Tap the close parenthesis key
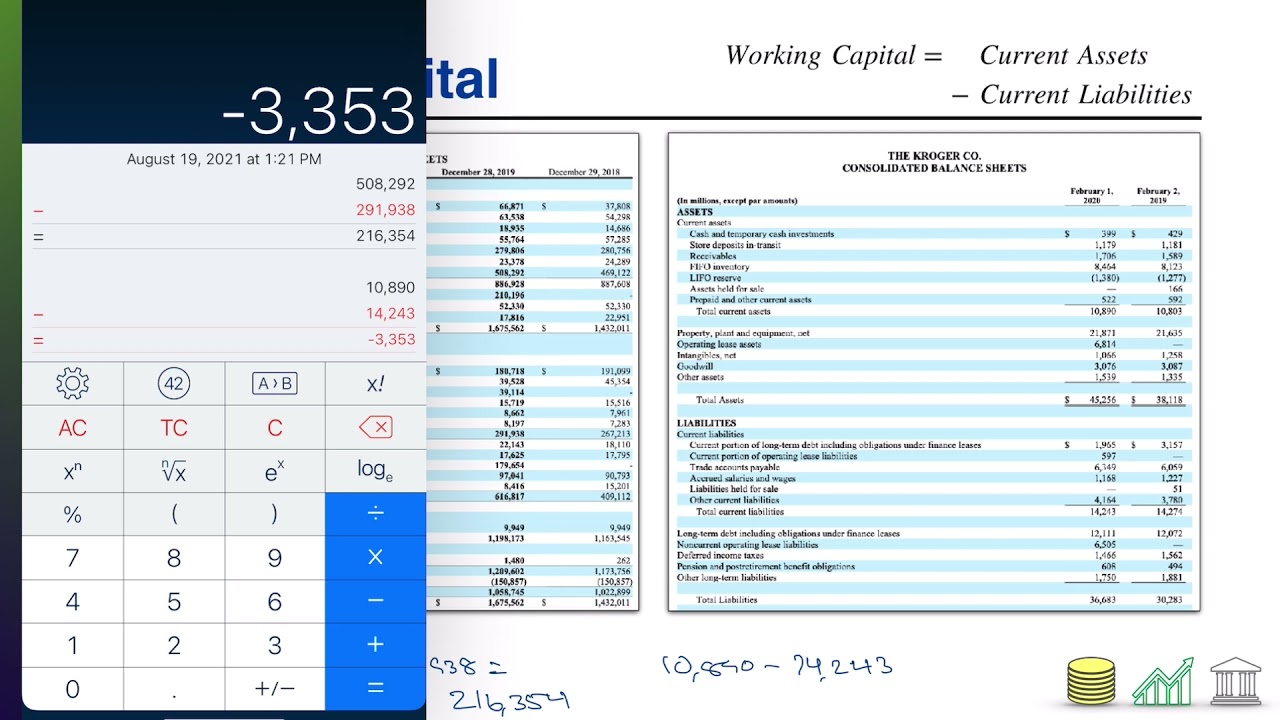This screenshot has width=1280, height=720. point(275,514)
